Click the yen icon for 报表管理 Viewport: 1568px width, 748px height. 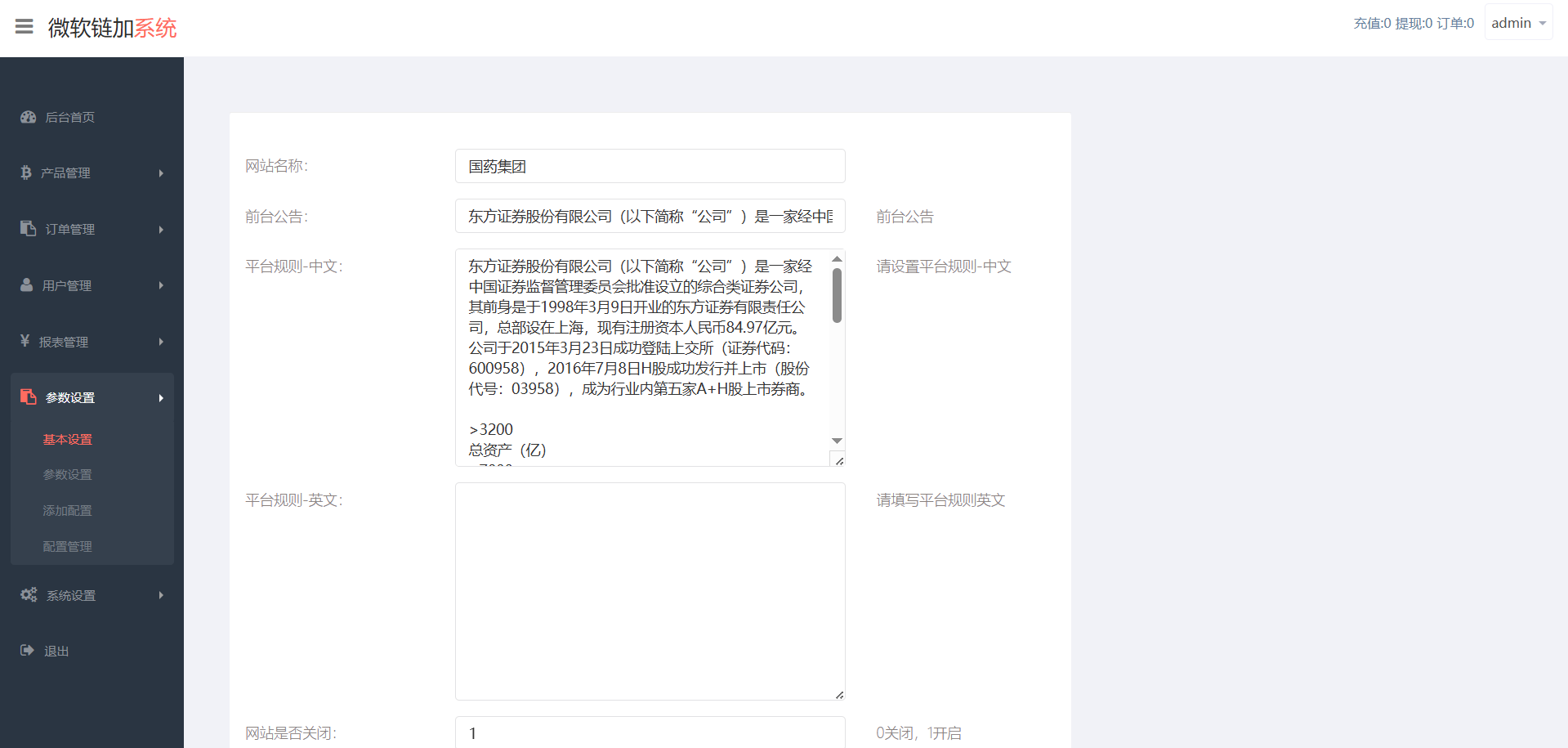coord(25,341)
